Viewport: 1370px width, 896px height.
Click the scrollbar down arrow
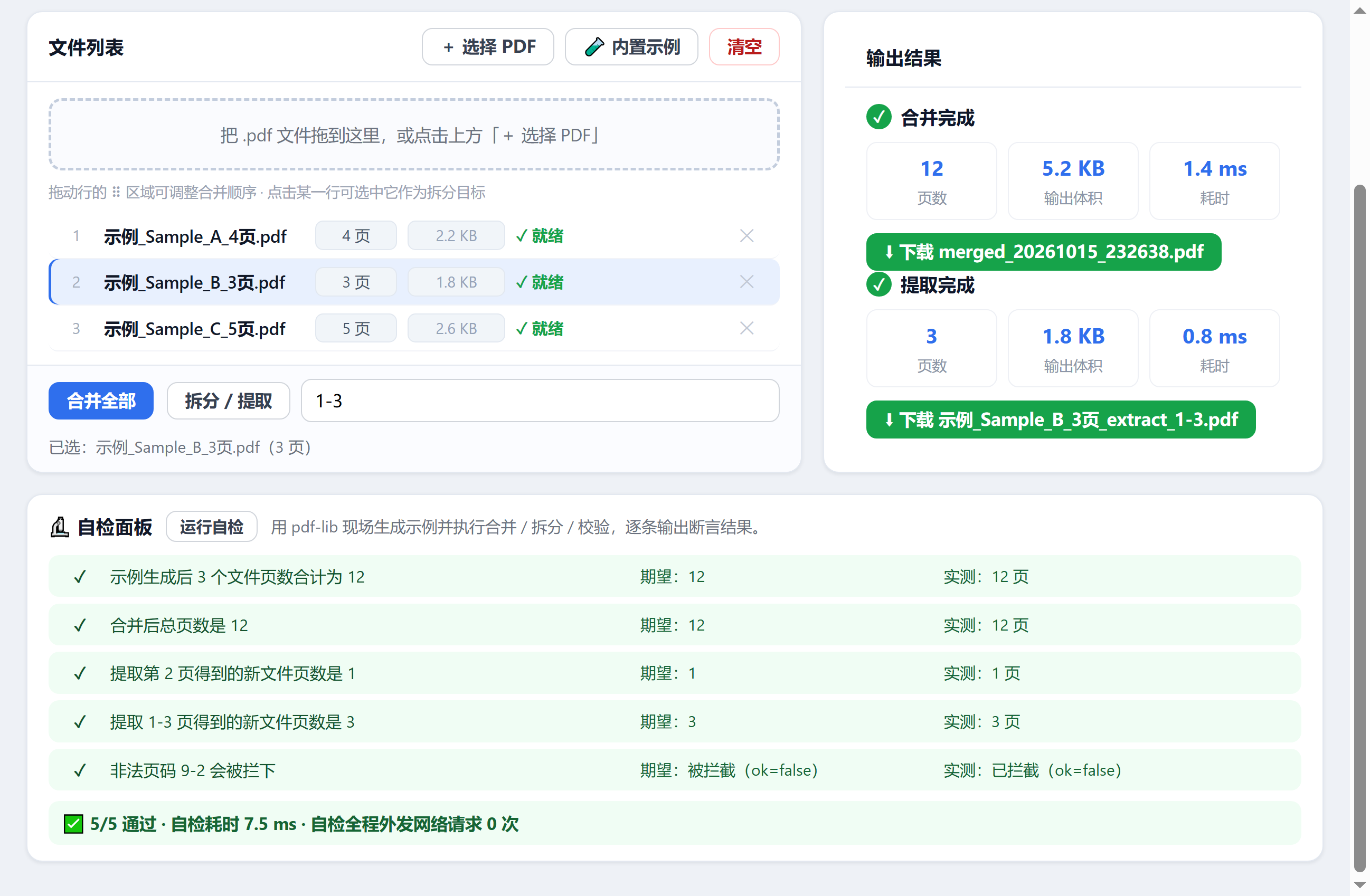[1359, 885]
